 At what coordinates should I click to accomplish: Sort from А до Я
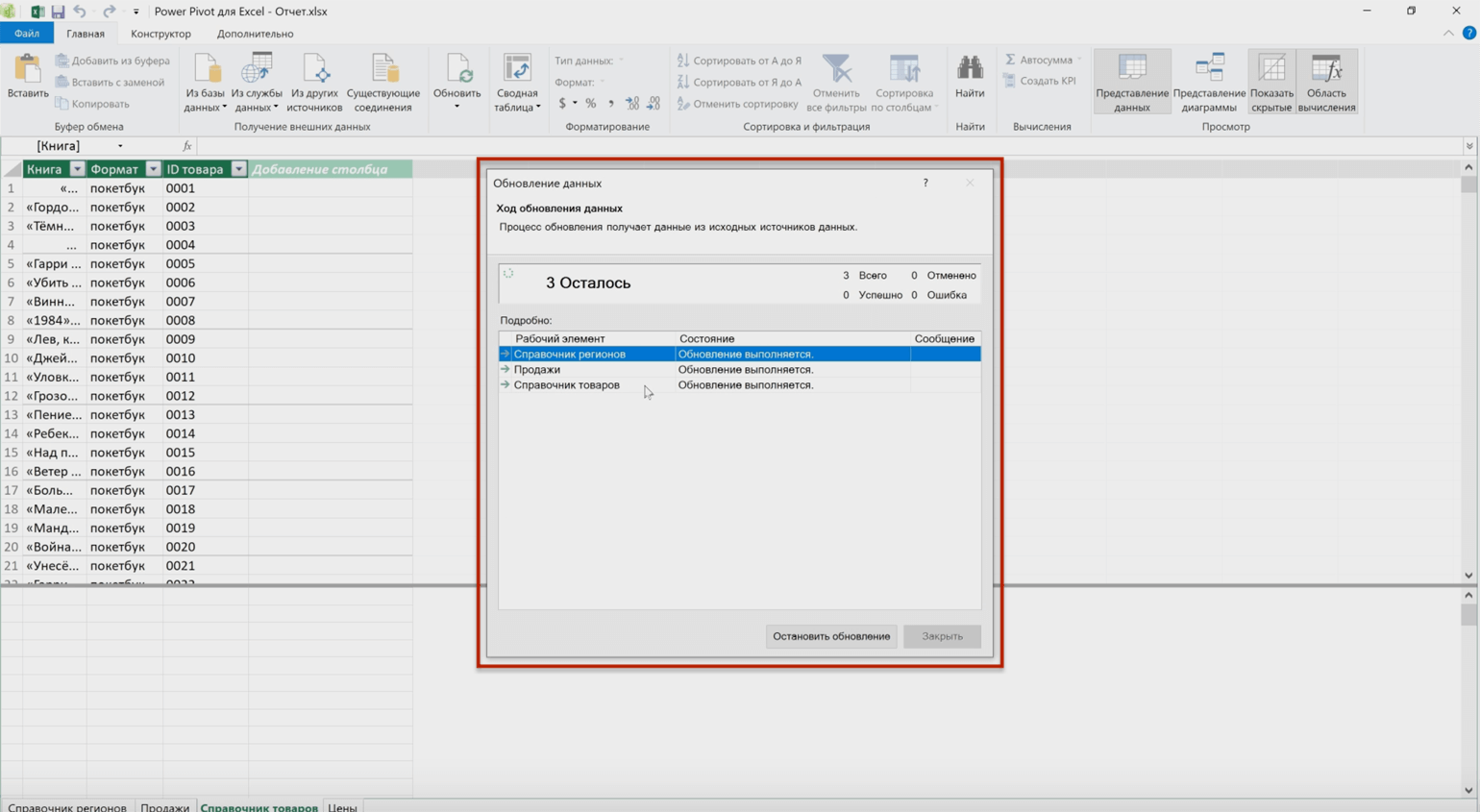click(739, 61)
